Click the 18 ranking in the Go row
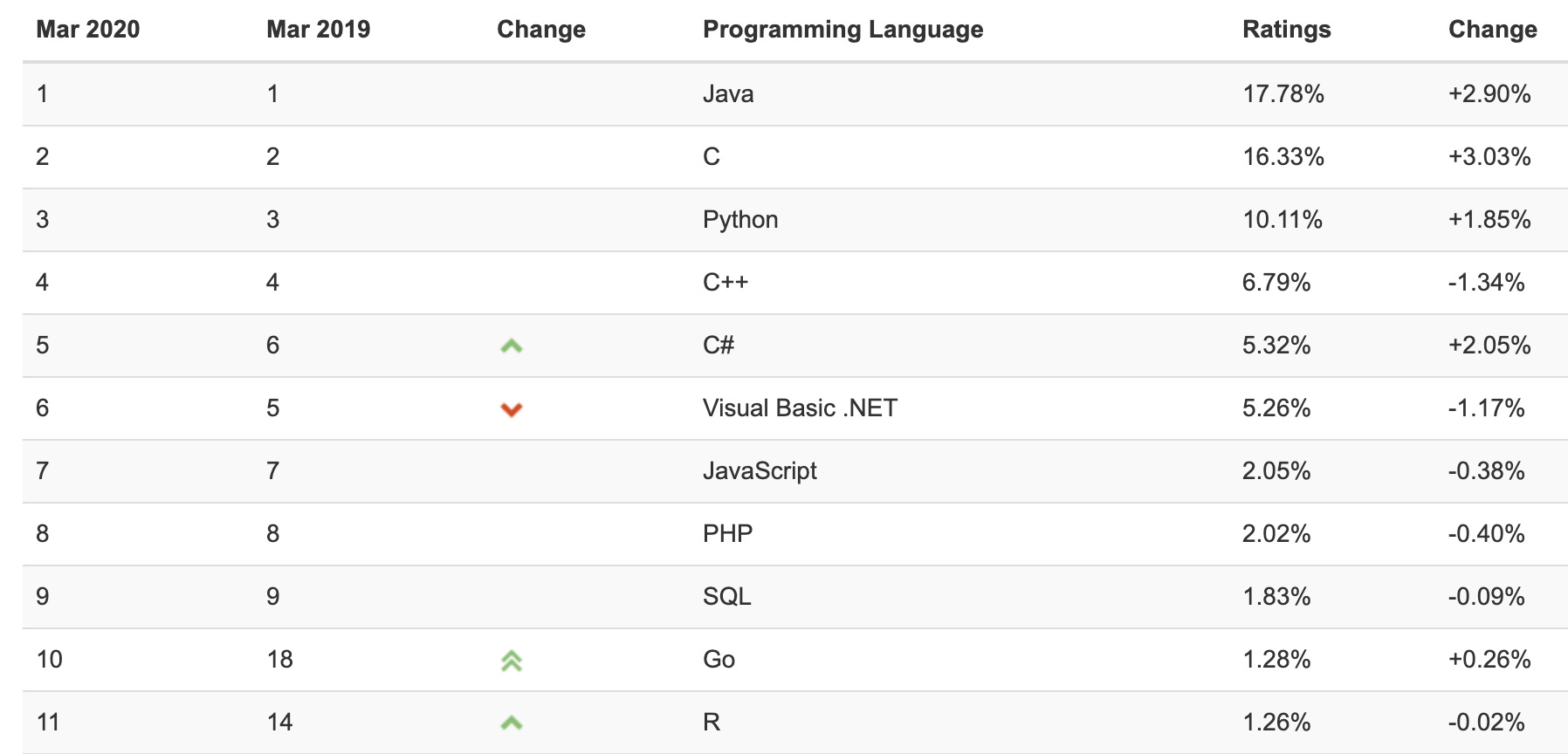Screen dimensions: 1568x754 (x=279, y=660)
